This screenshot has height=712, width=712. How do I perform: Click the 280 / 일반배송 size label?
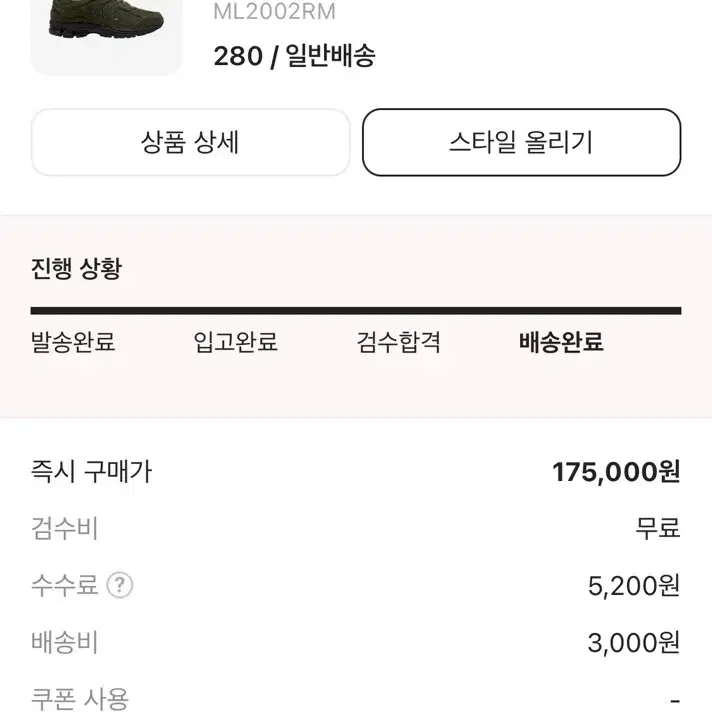click(294, 56)
